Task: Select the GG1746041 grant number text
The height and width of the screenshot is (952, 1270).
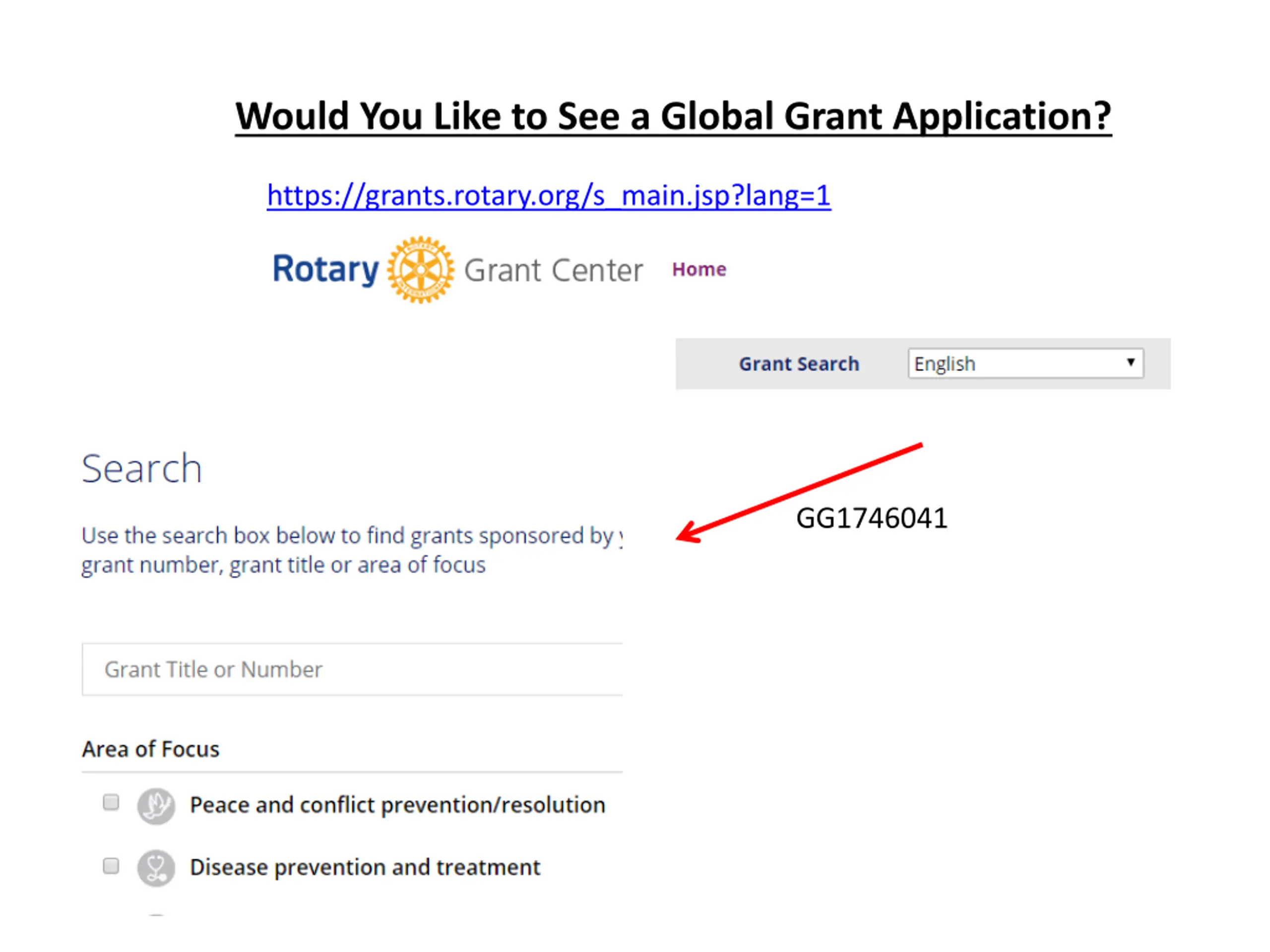Action: coord(872,518)
